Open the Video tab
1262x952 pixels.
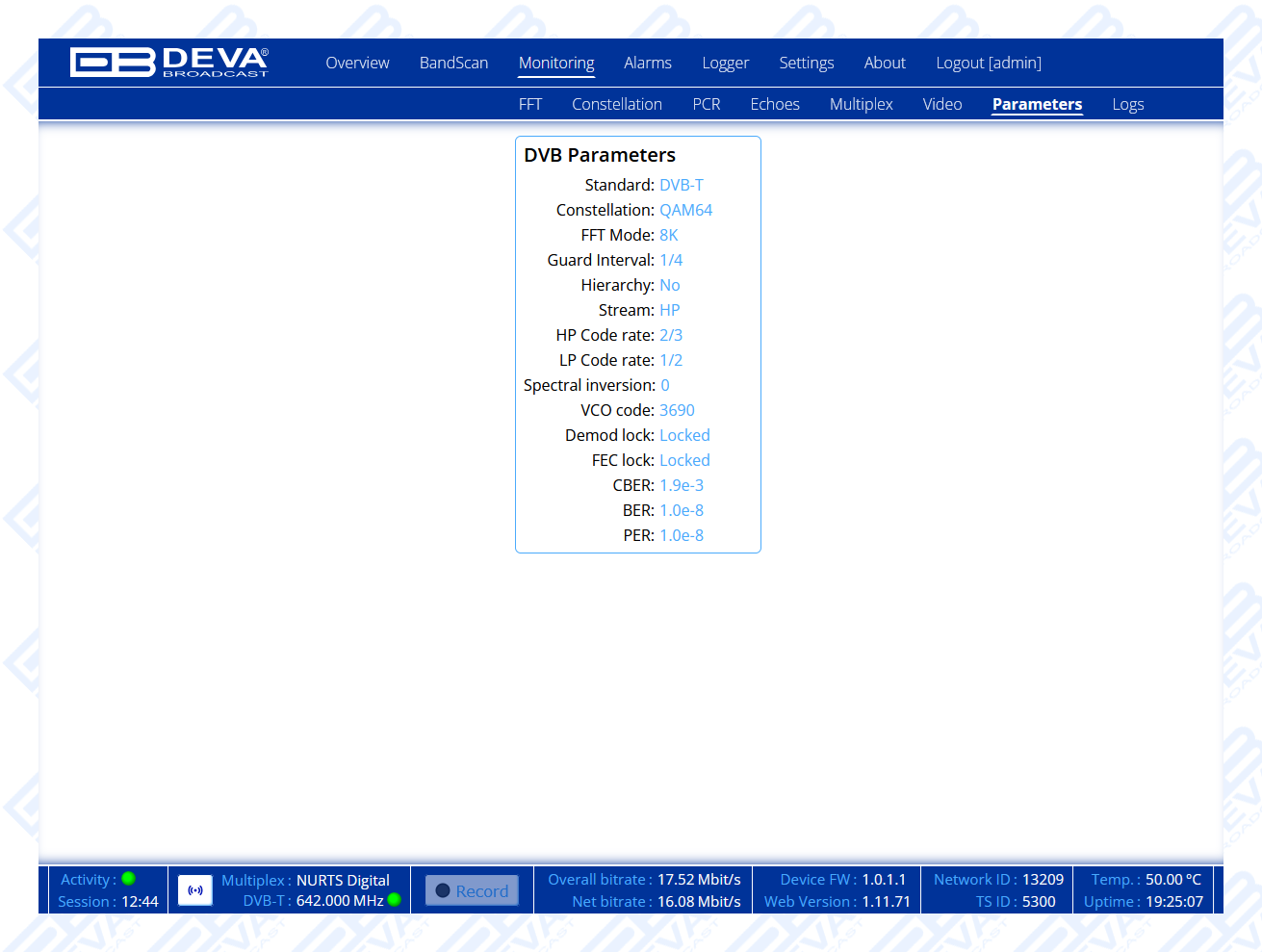click(942, 105)
